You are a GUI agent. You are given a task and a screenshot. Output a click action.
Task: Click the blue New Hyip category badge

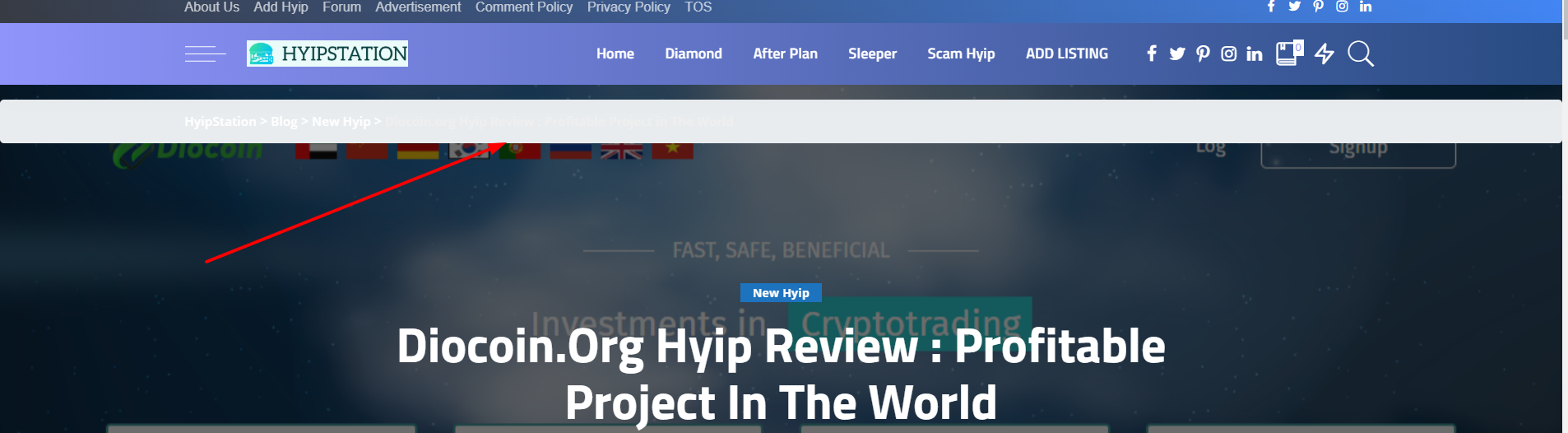click(x=781, y=293)
